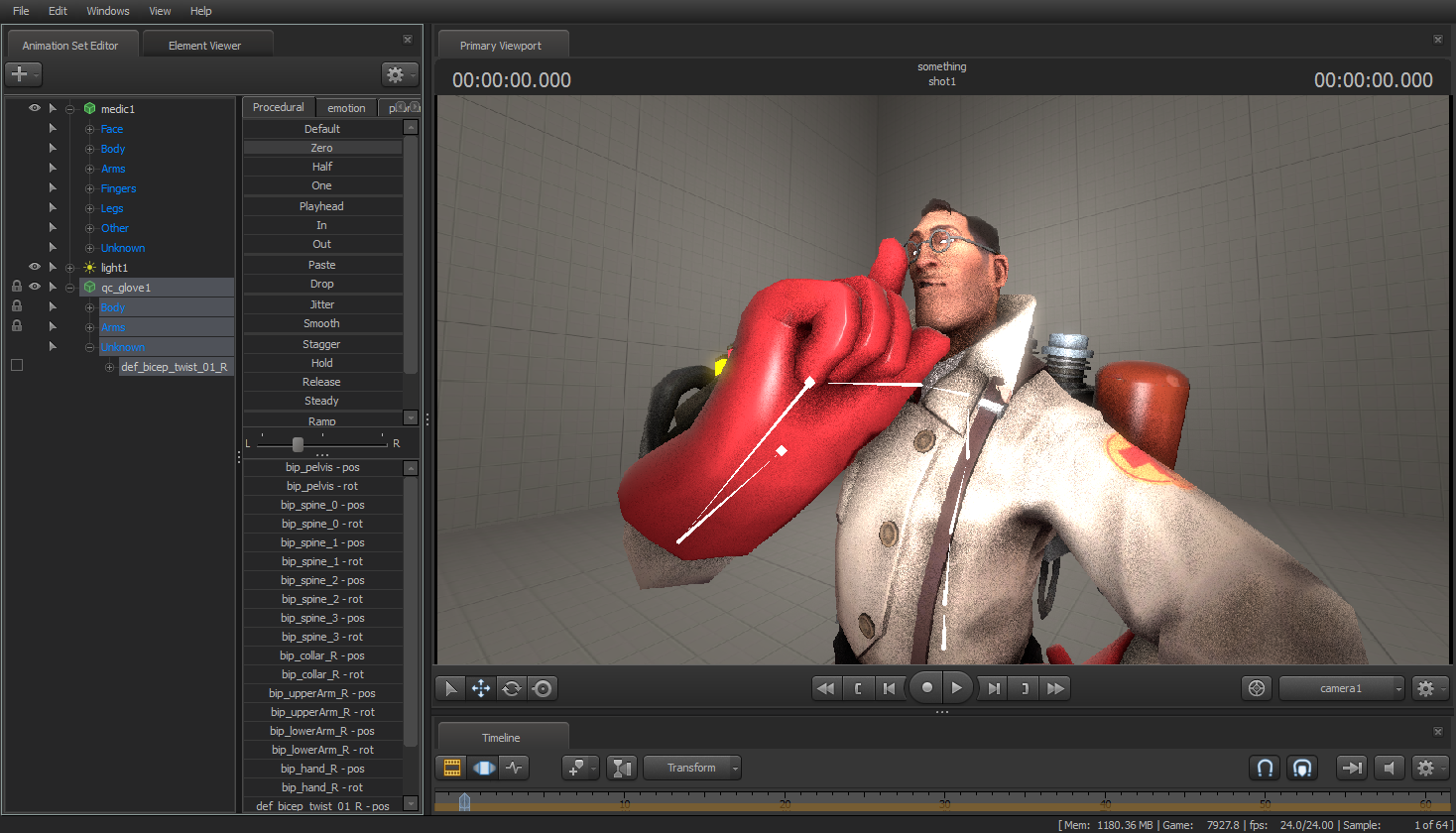Click the record button
Image resolution: width=1456 pixels, height=833 pixels.
926,687
